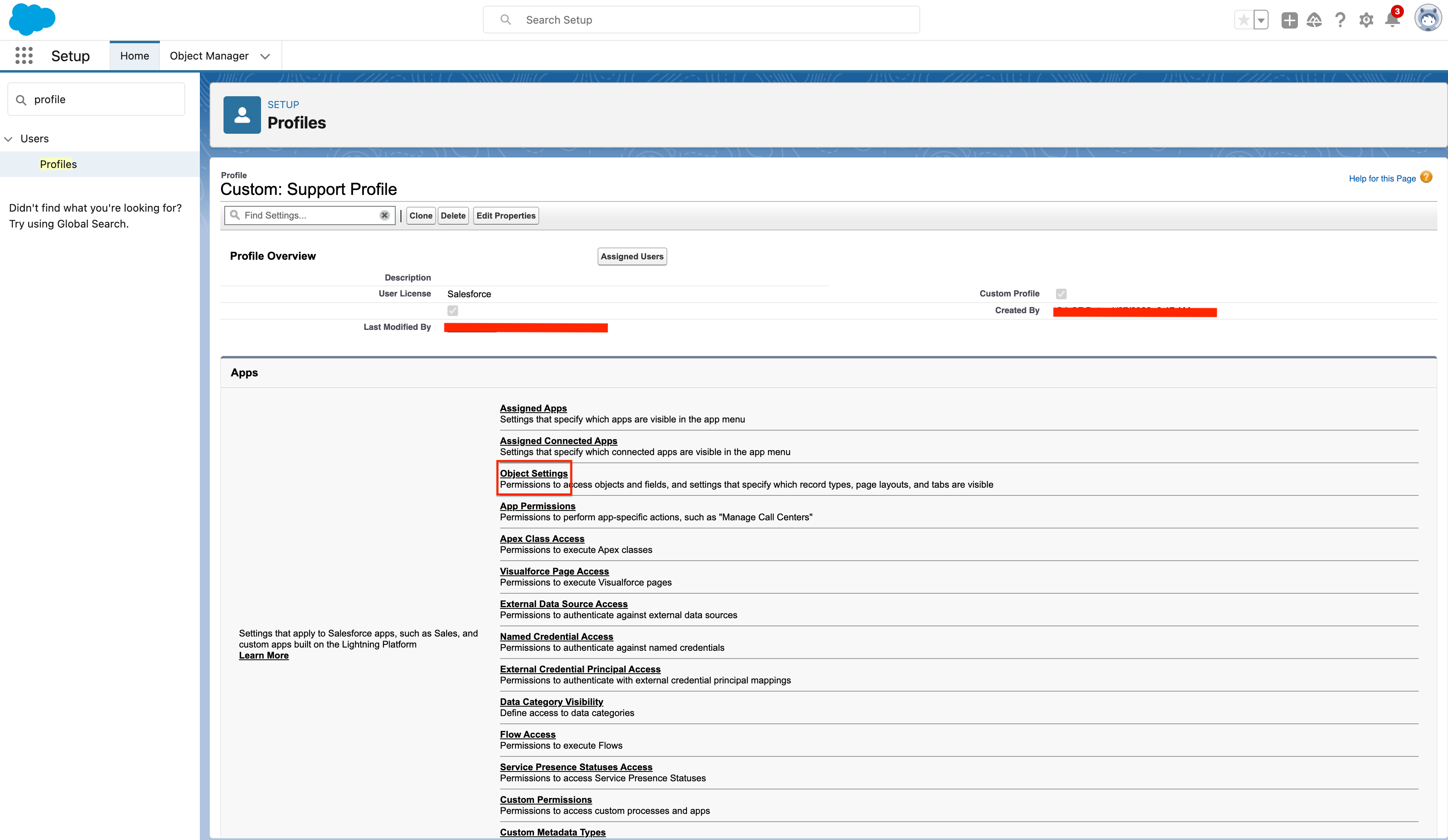Click the Find Settings magnifier icon
Image resolution: width=1448 pixels, height=840 pixels.
[x=235, y=215]
